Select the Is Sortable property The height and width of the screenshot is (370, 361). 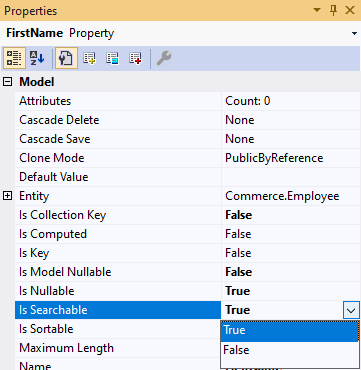118,329
